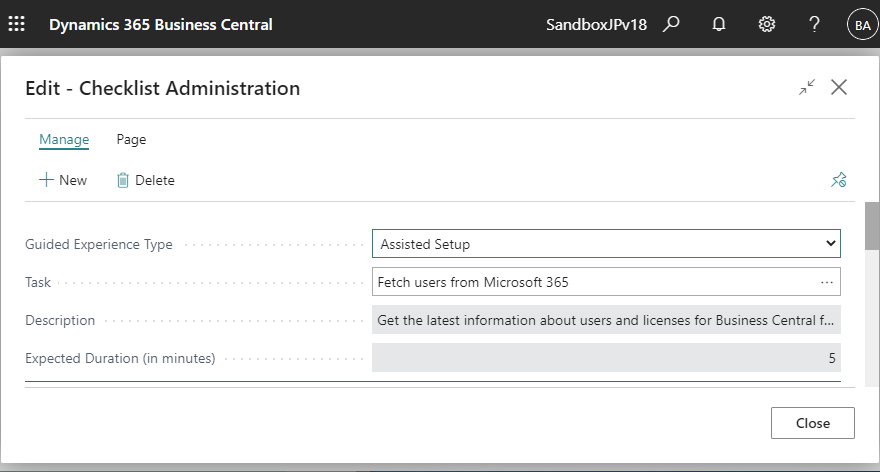
Task: Open notifications bell icon
Action: 718,24
